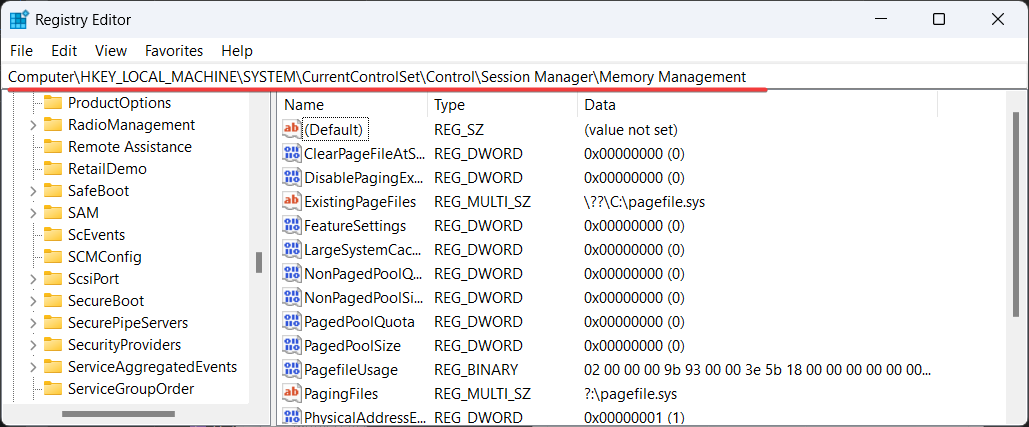This screenshot has height=427, width=1029.
Task: Open the File menu
Action: tap(22, 51)
